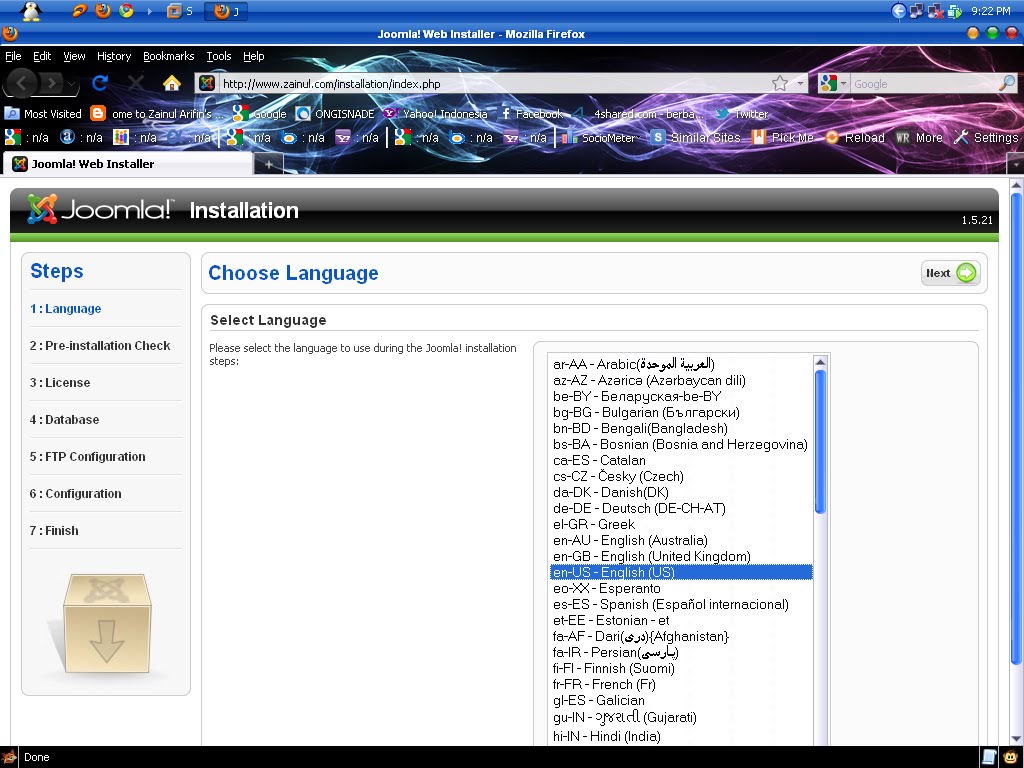Select bg-BG - Bulgarian language
Image resolution: width=1024 pixels, height=768 pixels.
681,412
